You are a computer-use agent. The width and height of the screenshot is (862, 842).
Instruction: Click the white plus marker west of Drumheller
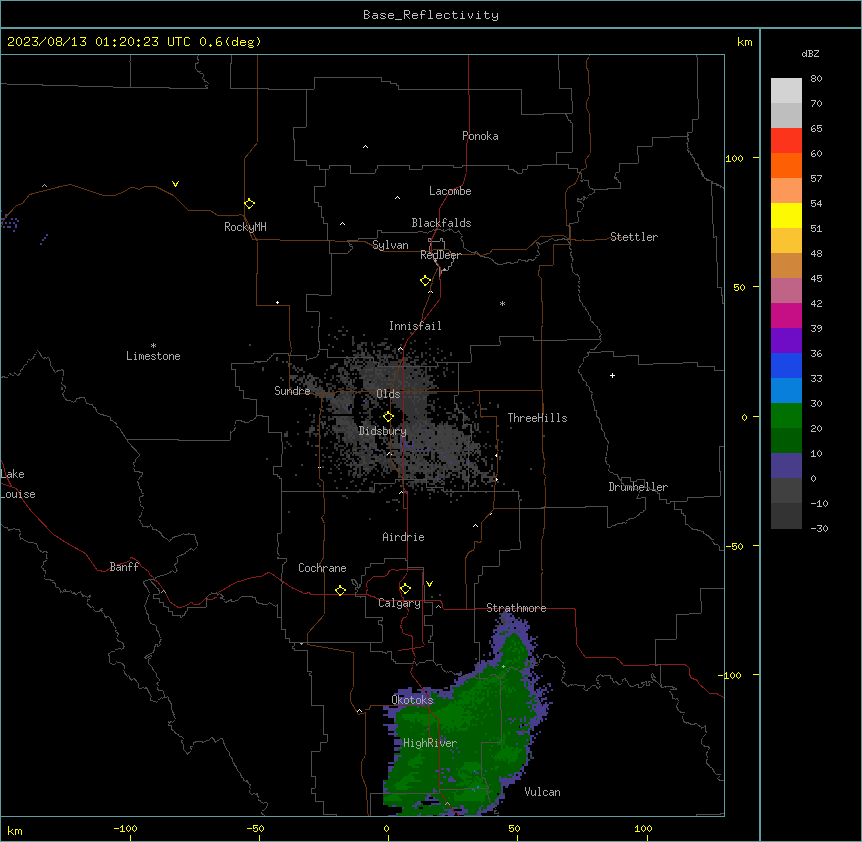tap(612, 375)
